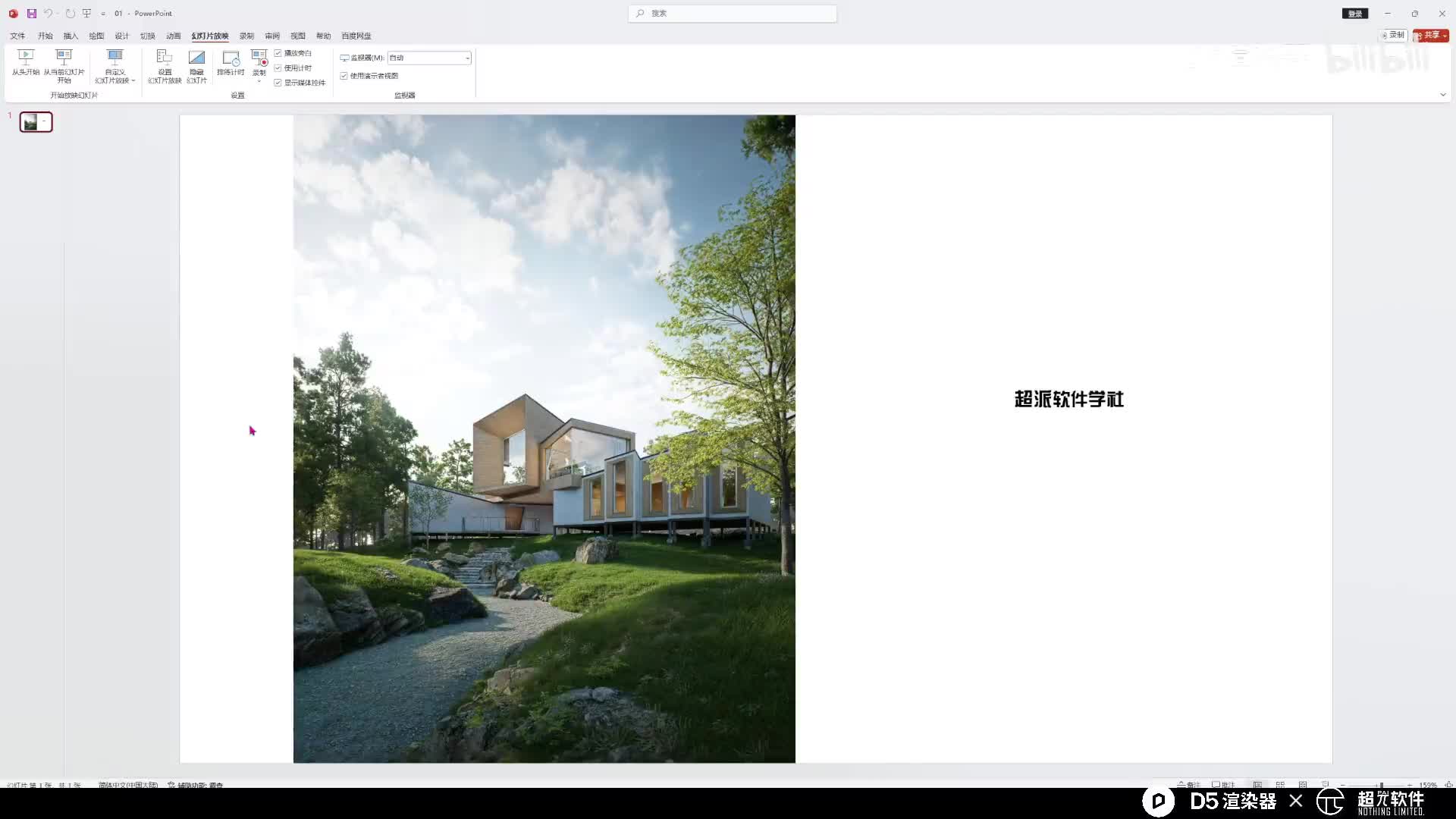The width and height of the screenshot is (1456, 819).
Task: Click the Save icon in title bar
Action: (32, 14)
